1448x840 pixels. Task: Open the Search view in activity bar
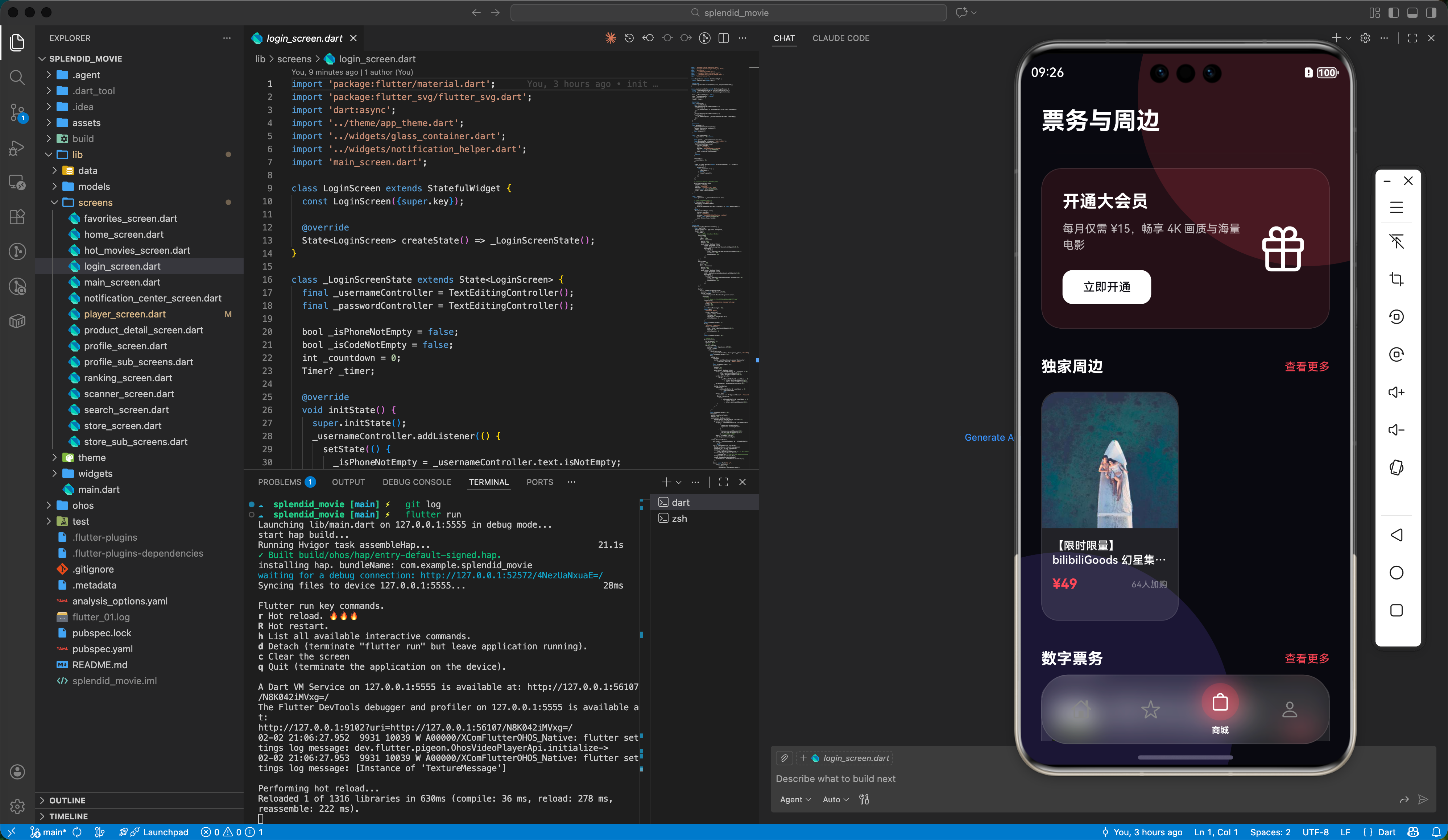point(17,77)
